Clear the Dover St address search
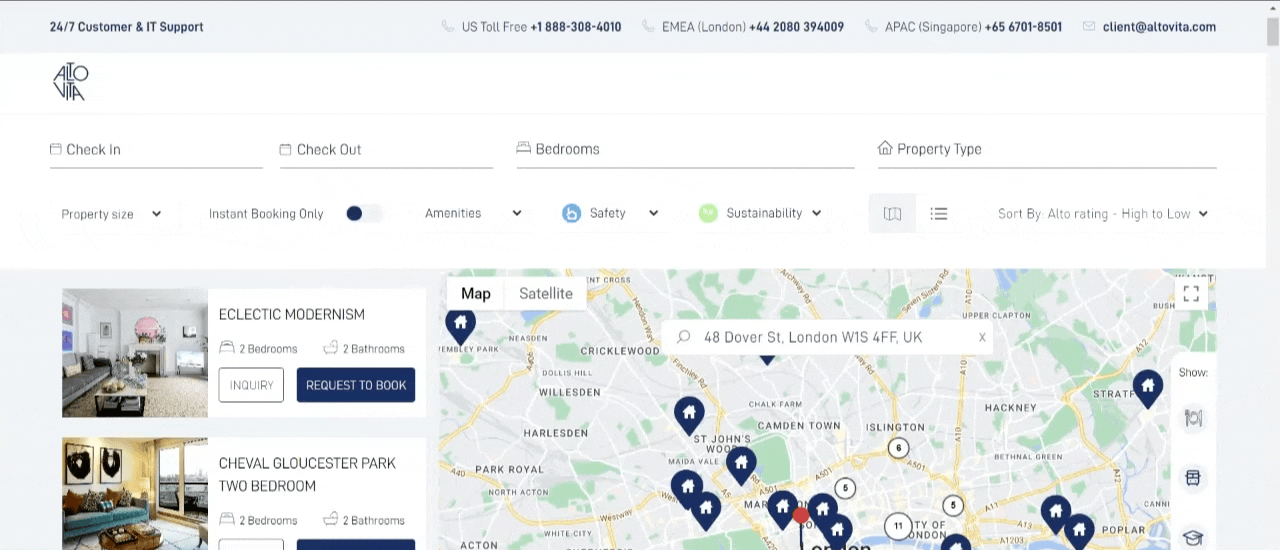Image resolution: width=1280 pixels, height=550 pixels. tap(982, 337)
